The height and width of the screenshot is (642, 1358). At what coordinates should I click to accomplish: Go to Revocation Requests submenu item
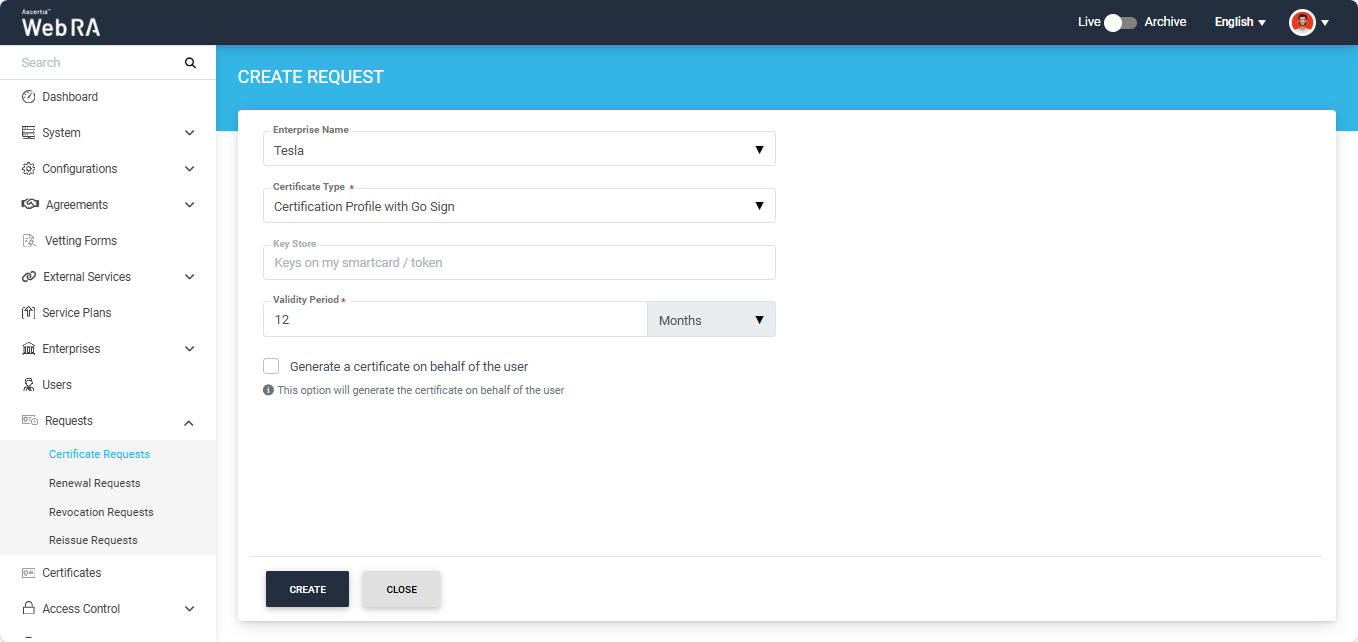101,512
